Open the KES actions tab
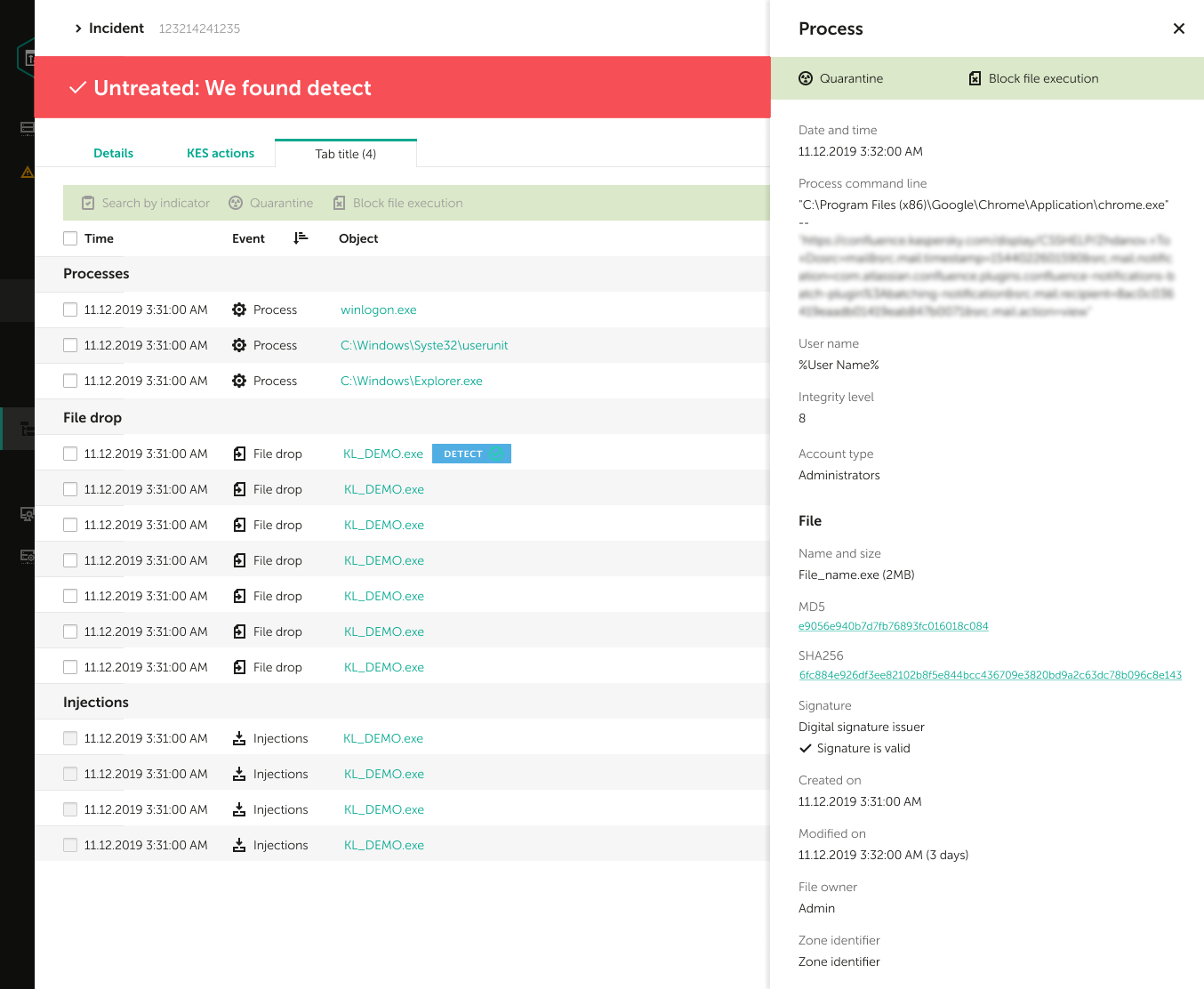This screenshot has width=1204, height=989. click(221, 153)
